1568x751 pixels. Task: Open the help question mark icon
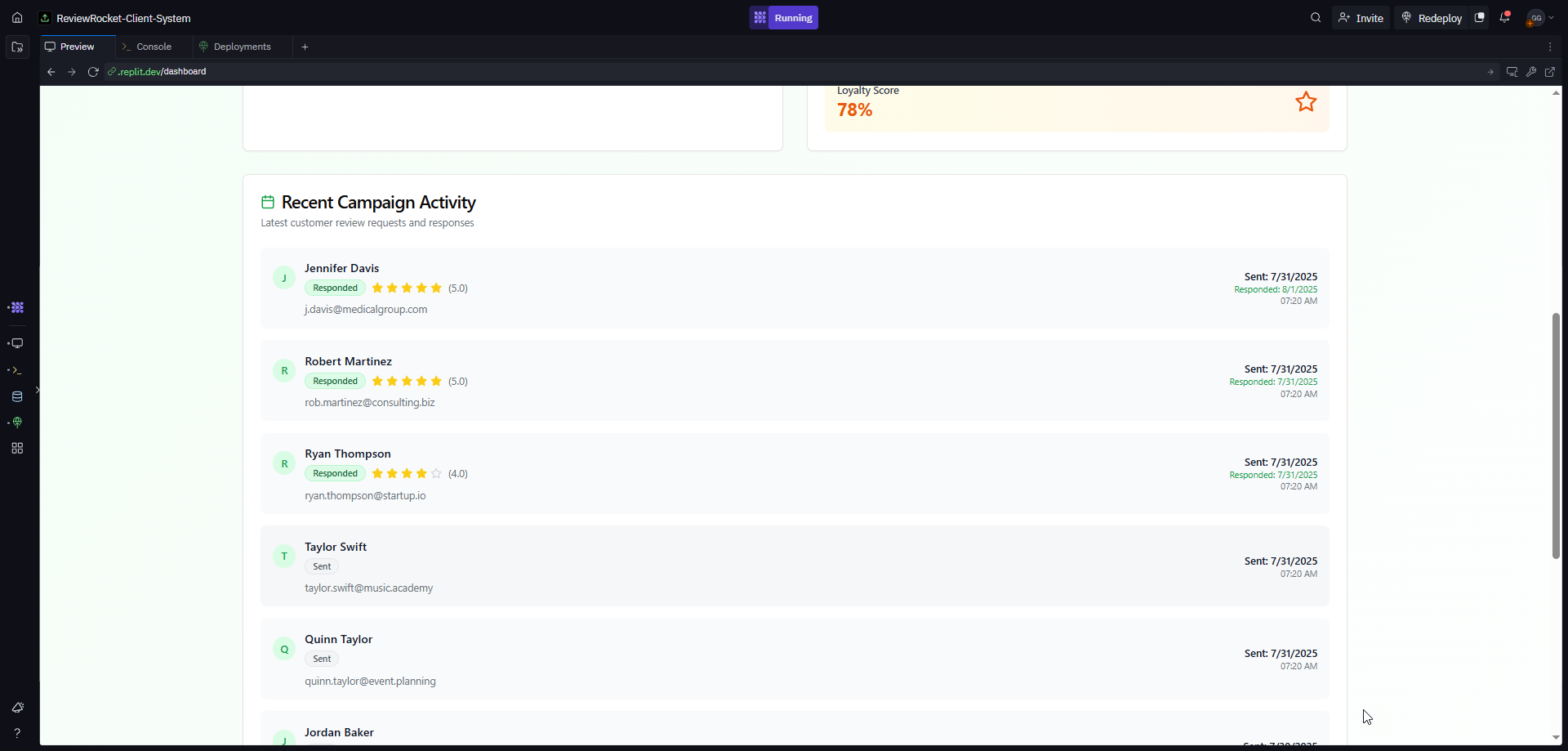(17, 733)
